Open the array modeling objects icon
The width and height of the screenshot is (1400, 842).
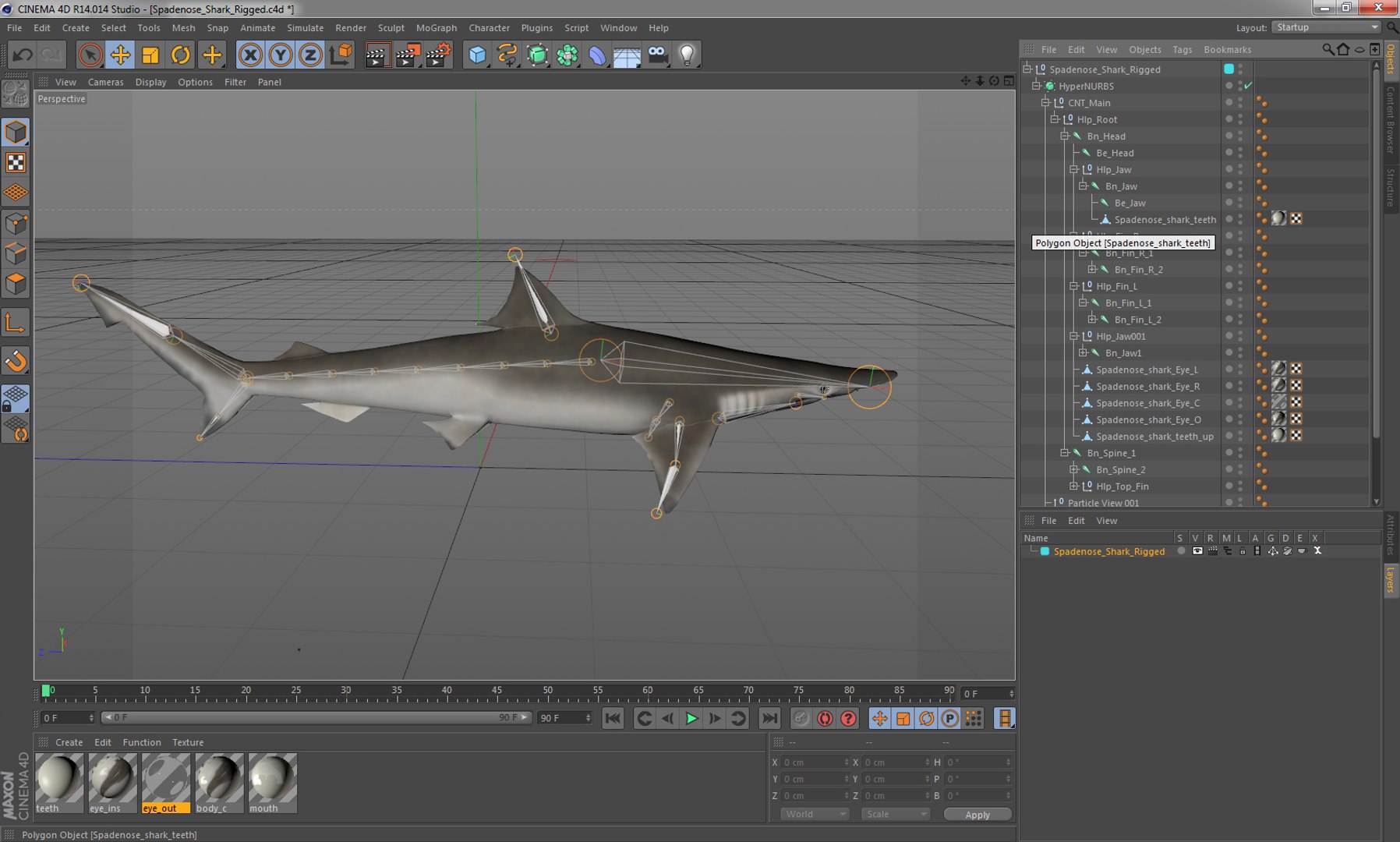pyautogui.click(x=567, y=55)
